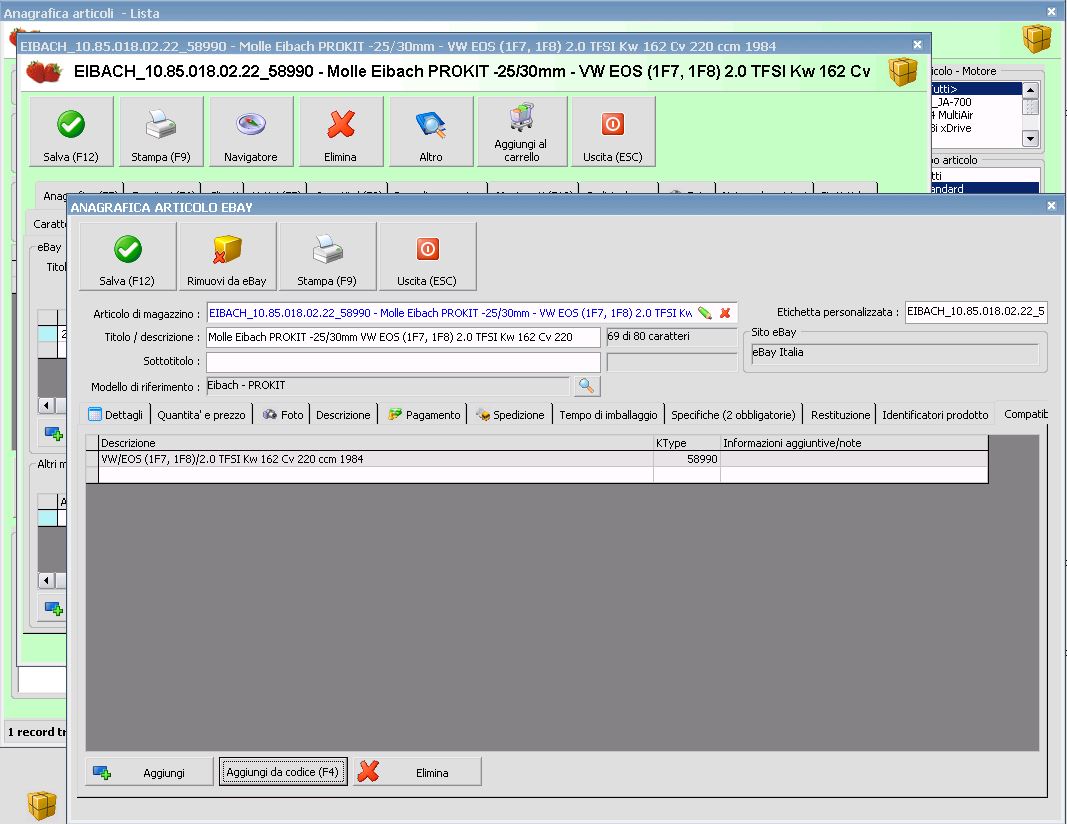Image resolution: width=1067 pixels, height=824 pixels.
Task: Click Aggiungi da codice (F4) button
Action: tap(283, 772)
